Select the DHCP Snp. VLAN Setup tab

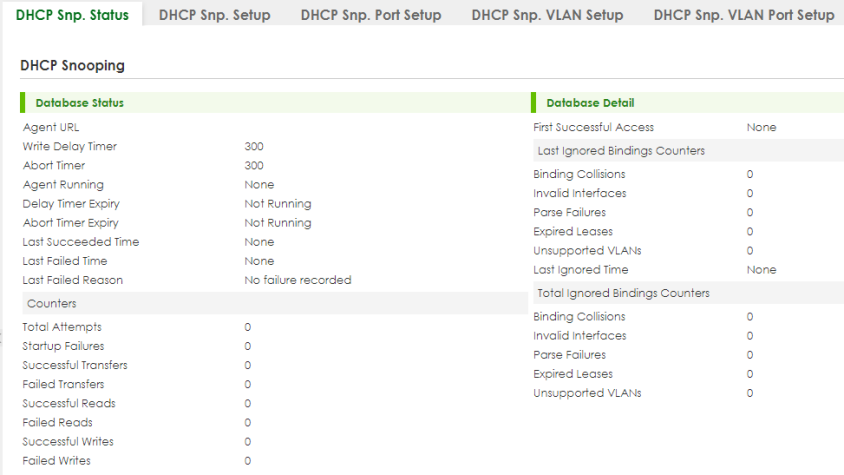click(x=547, y=15)
